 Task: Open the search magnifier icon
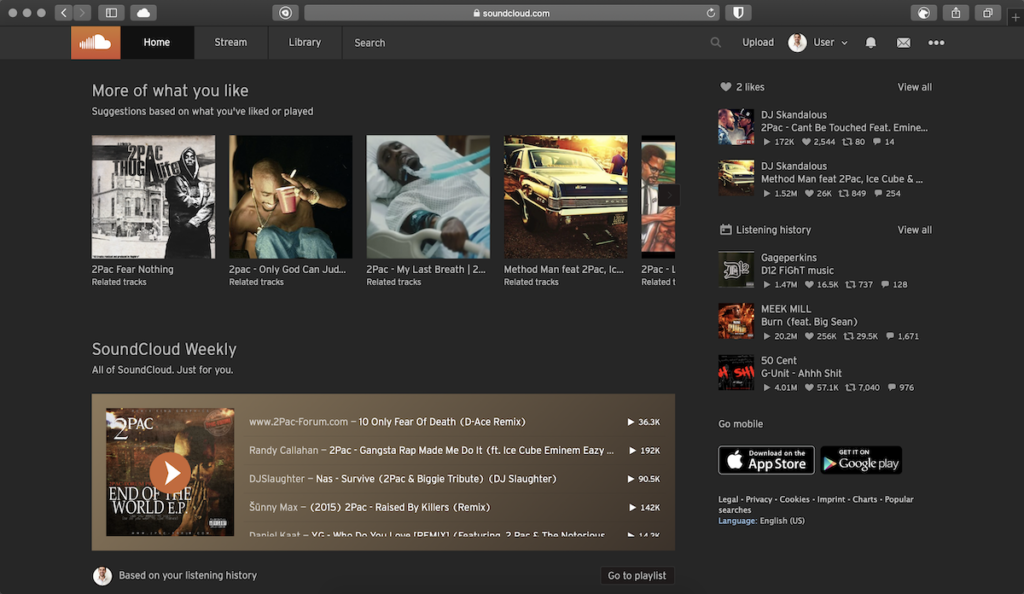715,42
